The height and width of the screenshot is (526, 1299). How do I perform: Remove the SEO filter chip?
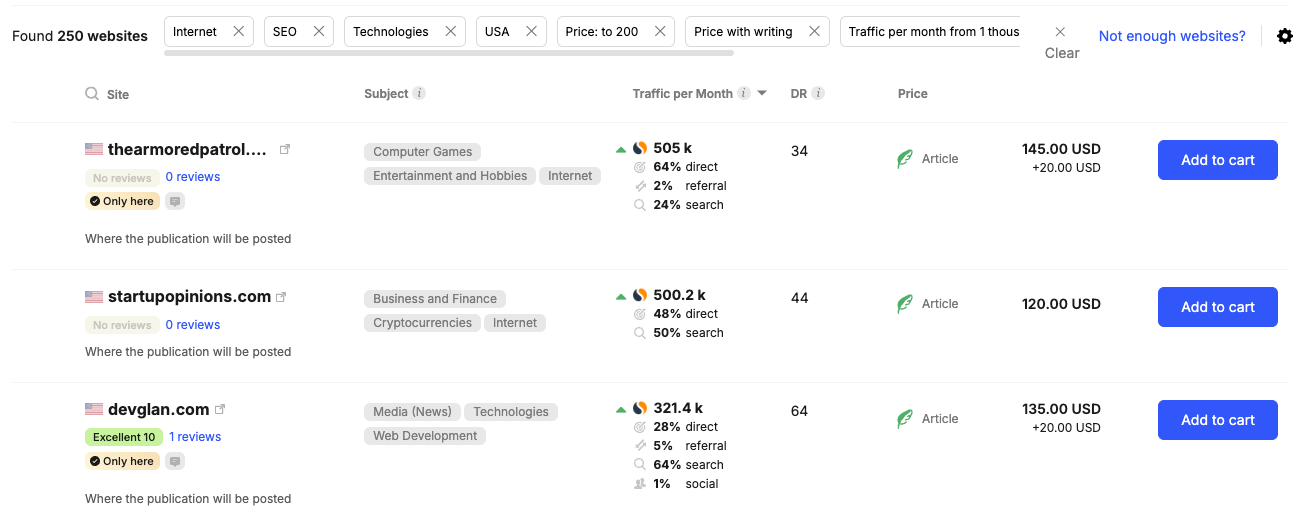319,31
